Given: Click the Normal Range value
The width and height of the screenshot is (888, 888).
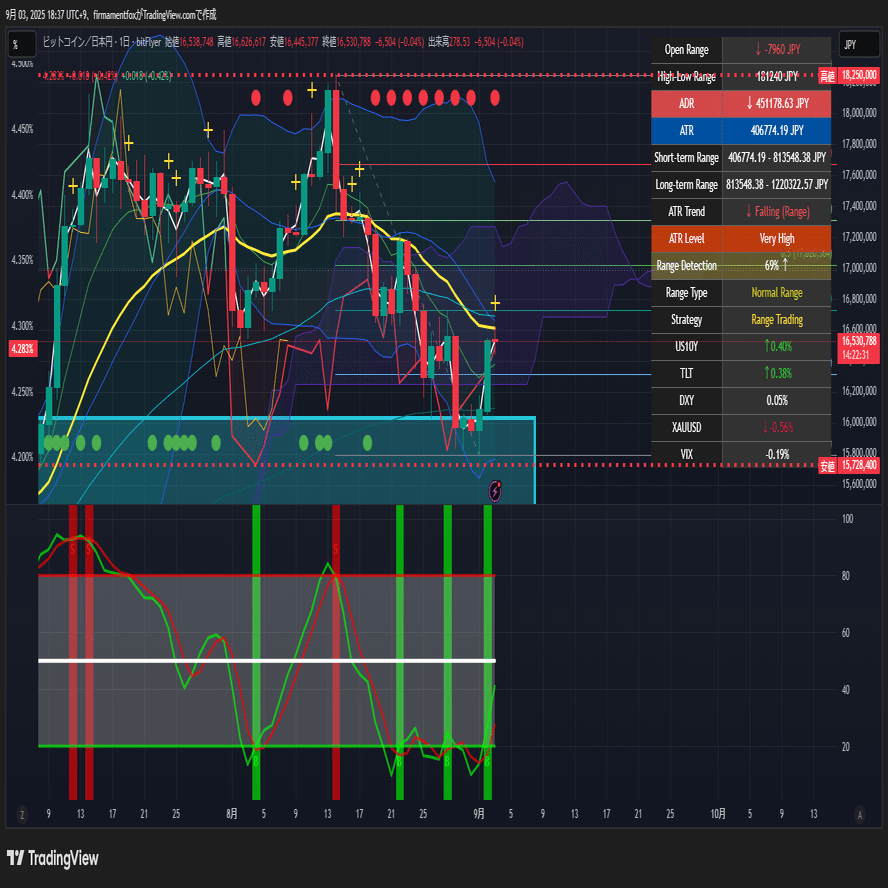Looking at the screenshot, I should pyautogui.click(x=777, y=293).
